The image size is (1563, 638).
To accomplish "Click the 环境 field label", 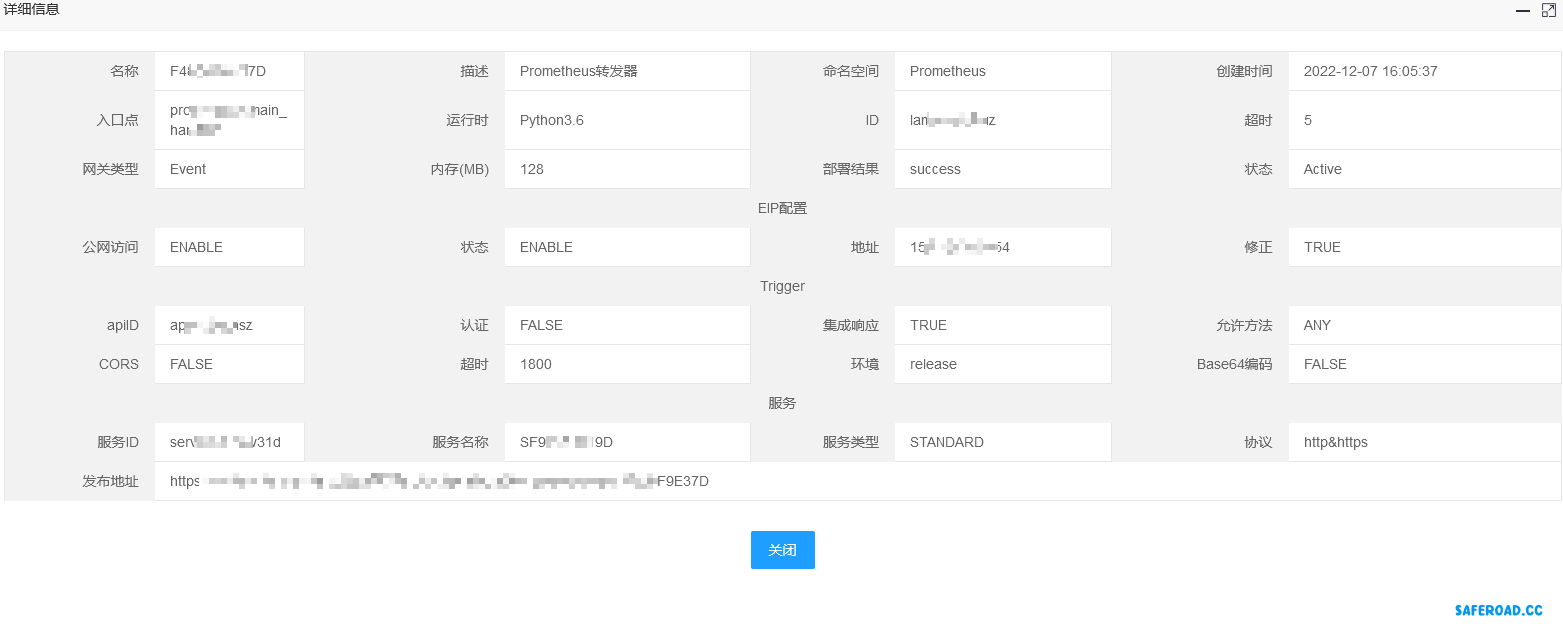I will (865, 364).
